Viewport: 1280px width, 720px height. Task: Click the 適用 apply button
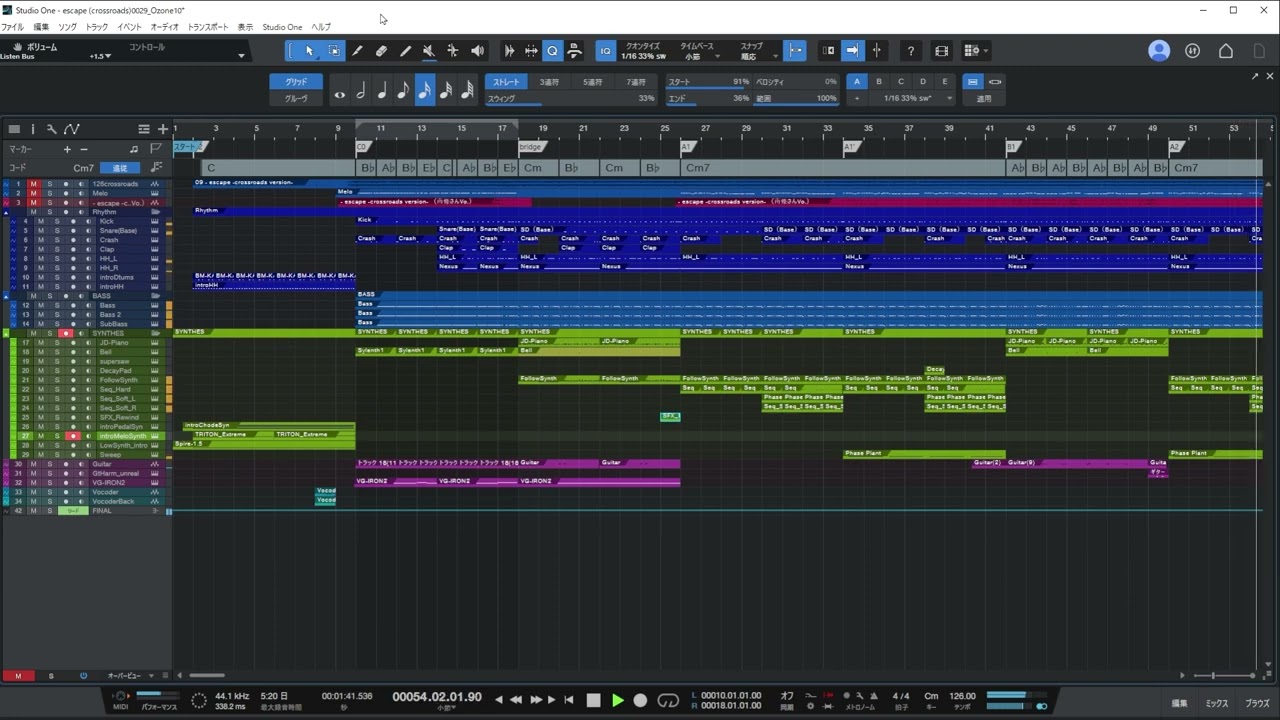[x=984, y=99]
